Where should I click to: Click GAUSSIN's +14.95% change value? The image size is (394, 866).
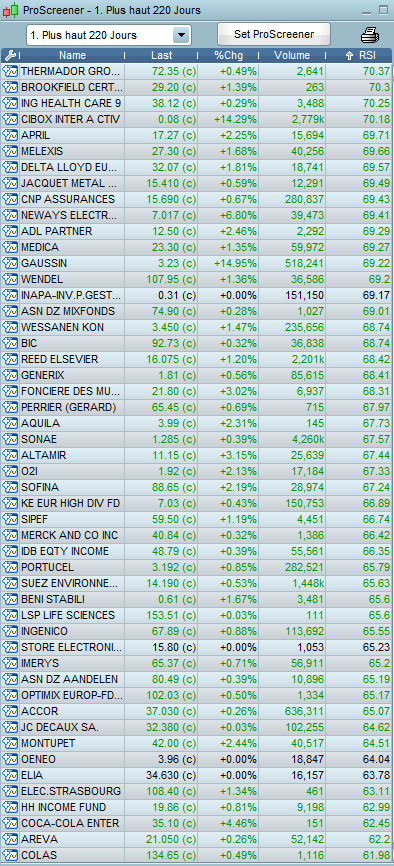[235, 263]
